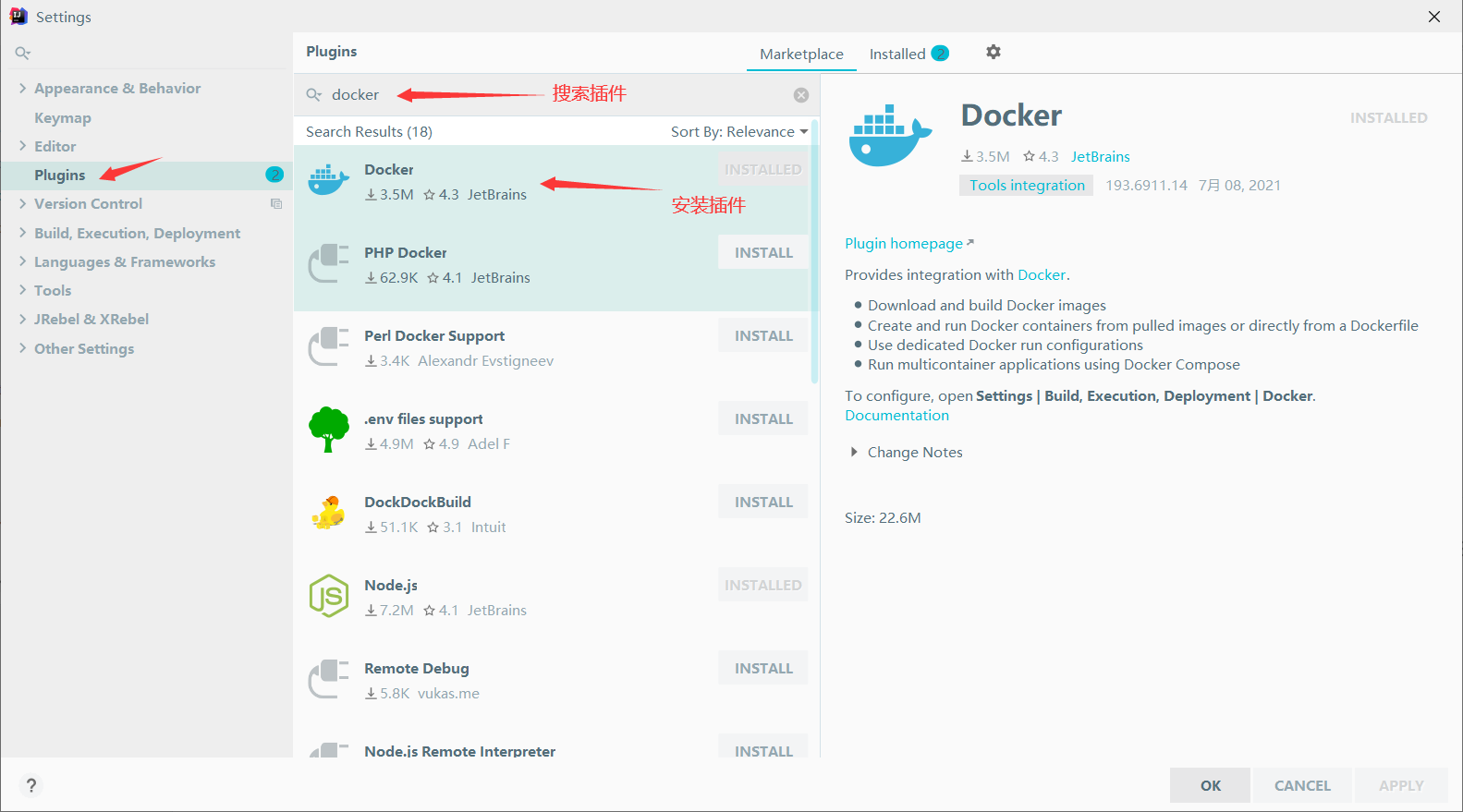Expand Build, Execution, Deployment section

pyautogui.click(x=22, y=233)
